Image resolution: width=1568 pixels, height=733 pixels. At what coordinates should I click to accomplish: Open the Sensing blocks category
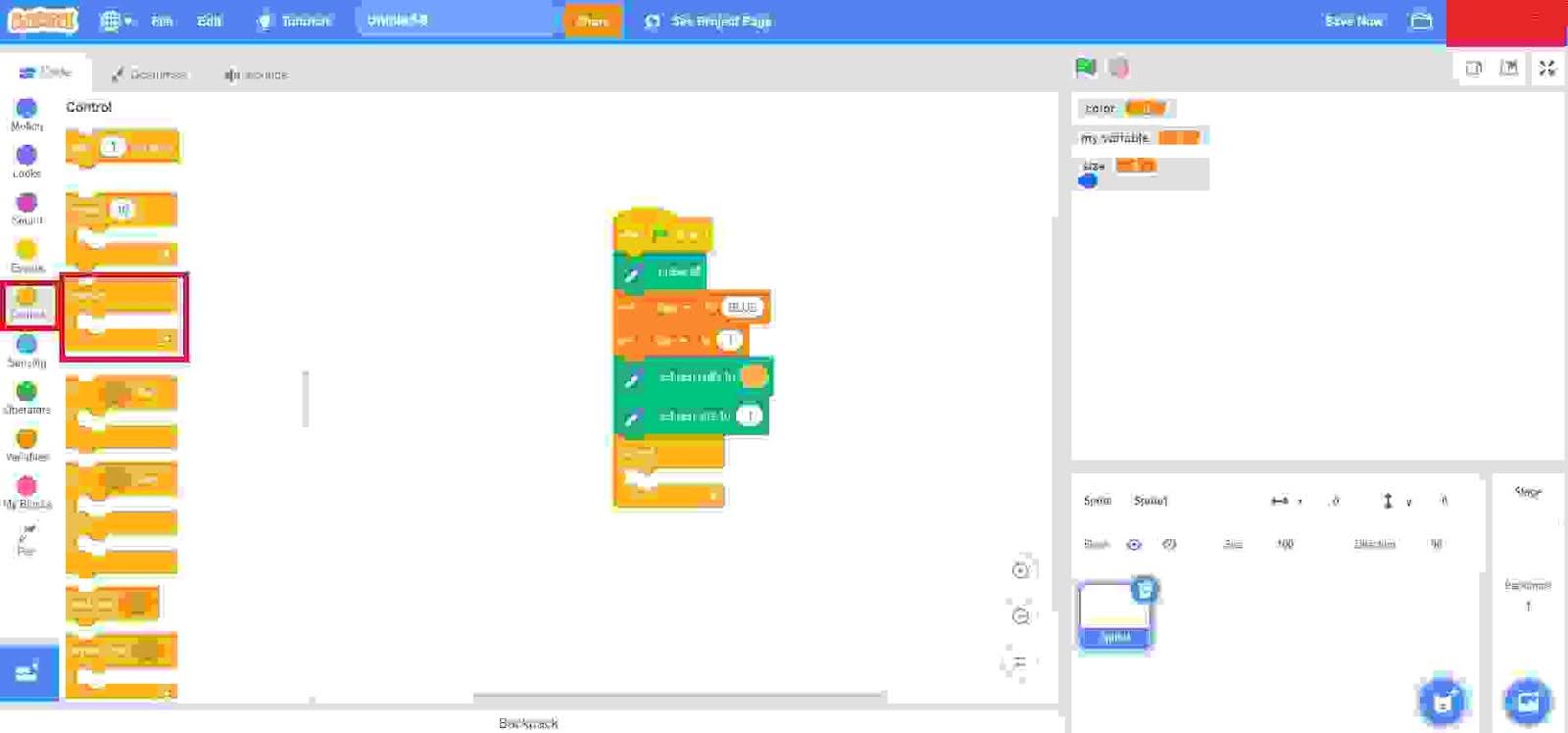pos(26,350)
